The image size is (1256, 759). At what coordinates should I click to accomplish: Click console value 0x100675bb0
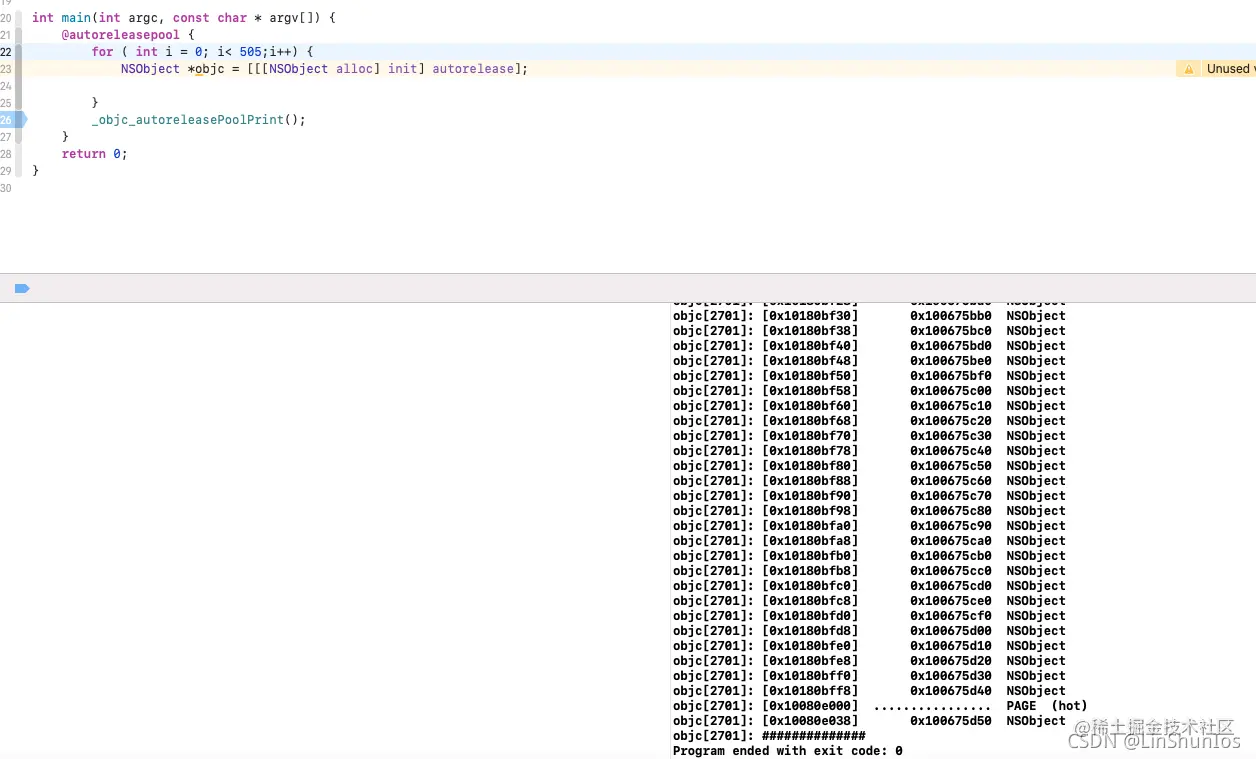tap(950, 316)
